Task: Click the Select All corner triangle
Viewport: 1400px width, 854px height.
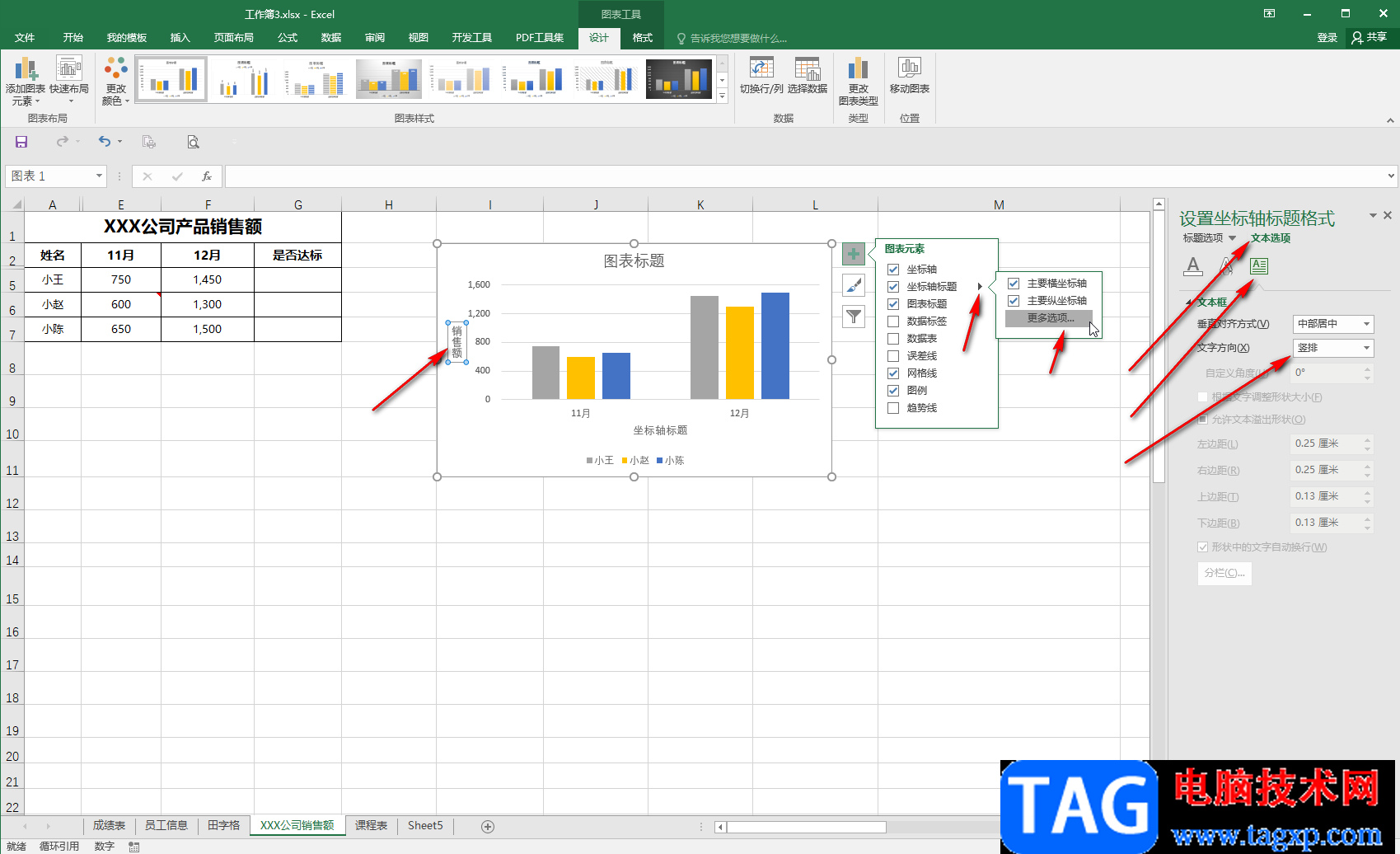Action: (16, 204)
